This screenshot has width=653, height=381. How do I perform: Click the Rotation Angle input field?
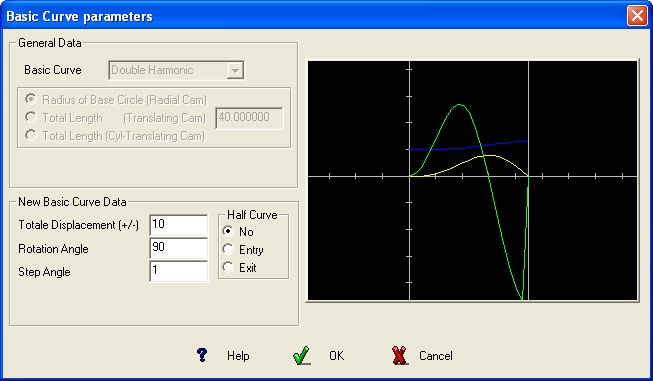(179, 249)
